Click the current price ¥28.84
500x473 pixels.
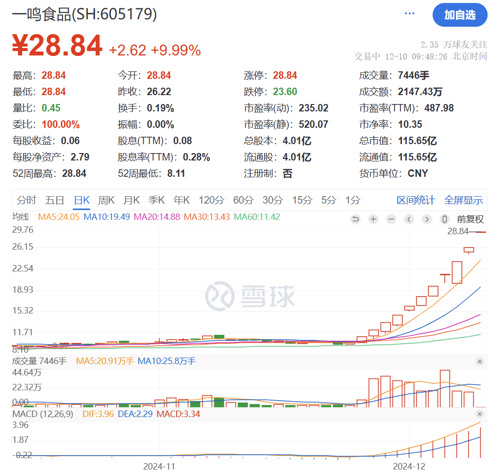click(57, 46)
